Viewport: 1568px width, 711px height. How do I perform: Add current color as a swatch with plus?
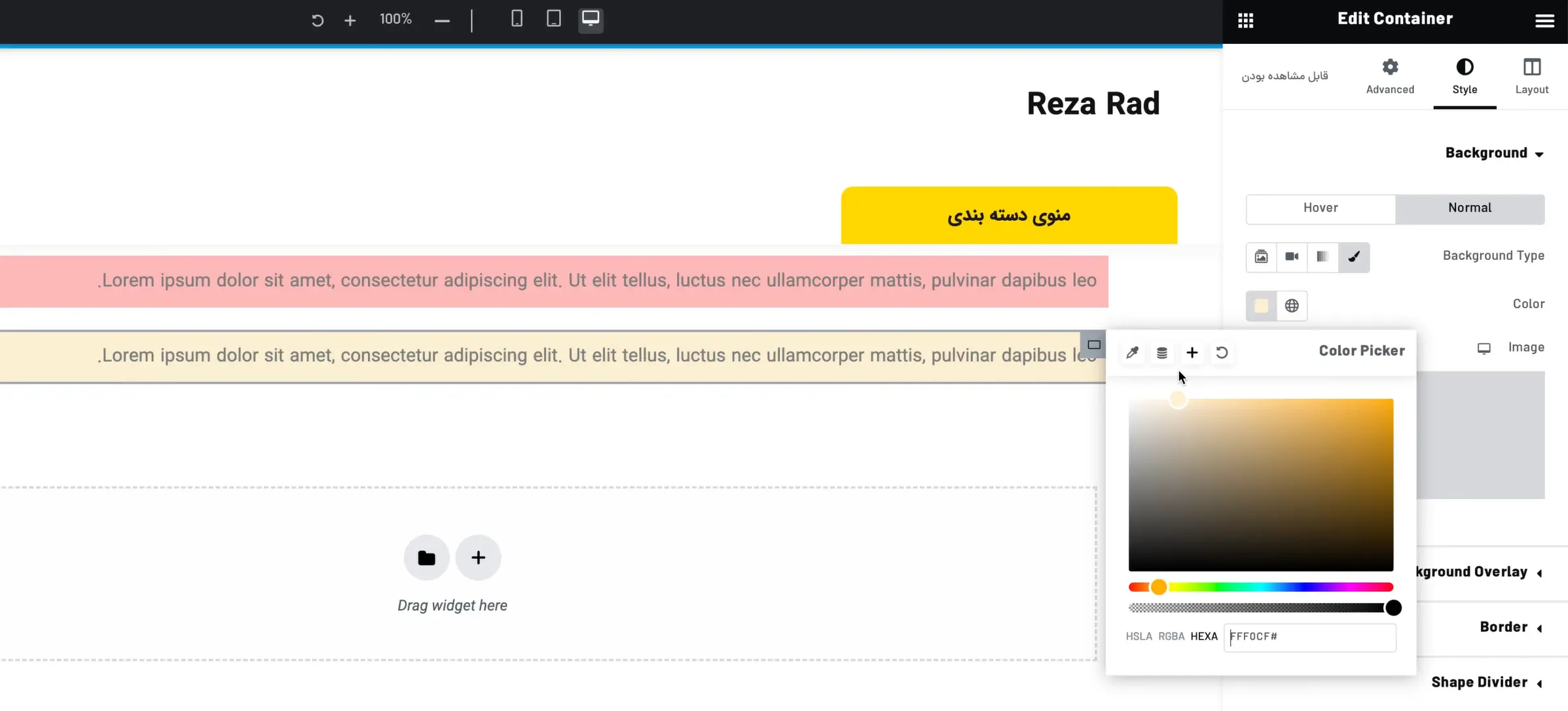tap(1192, 353)
